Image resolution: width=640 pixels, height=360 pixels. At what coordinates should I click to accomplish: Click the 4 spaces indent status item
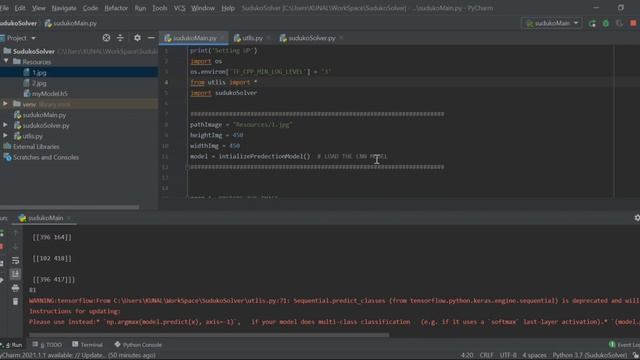[x=534, y=356]
